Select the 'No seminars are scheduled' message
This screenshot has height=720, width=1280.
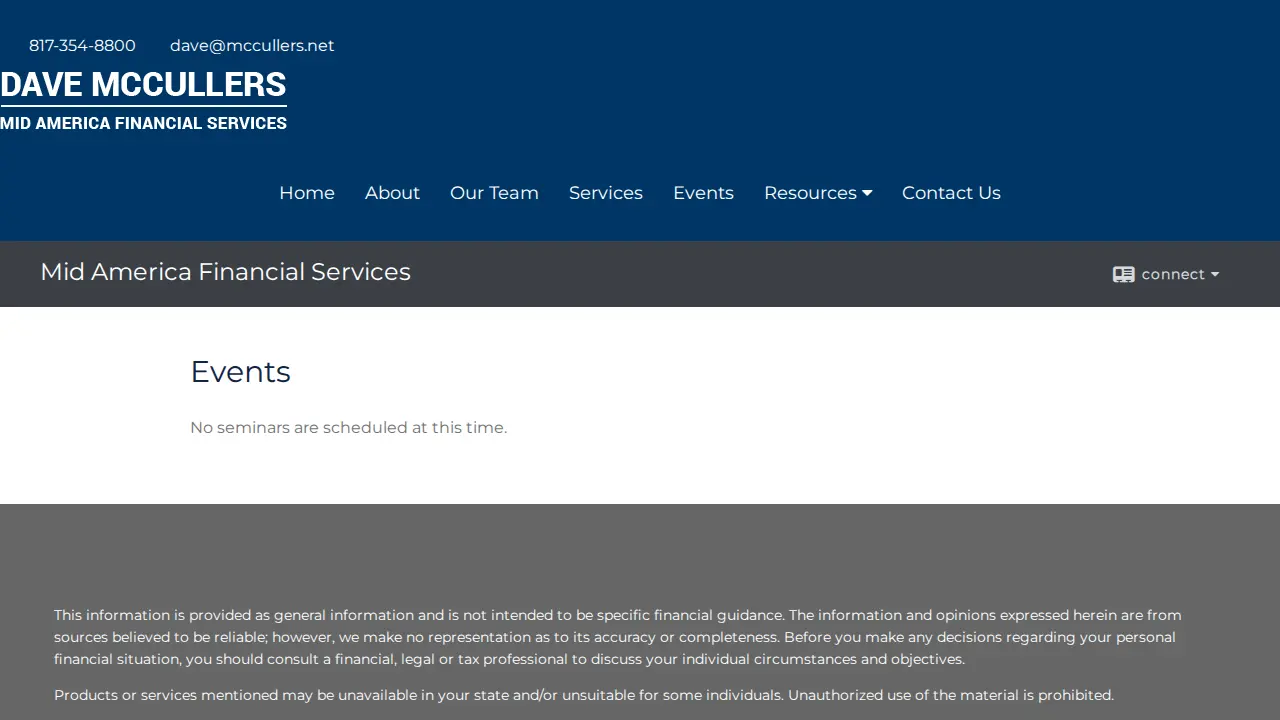348,428
